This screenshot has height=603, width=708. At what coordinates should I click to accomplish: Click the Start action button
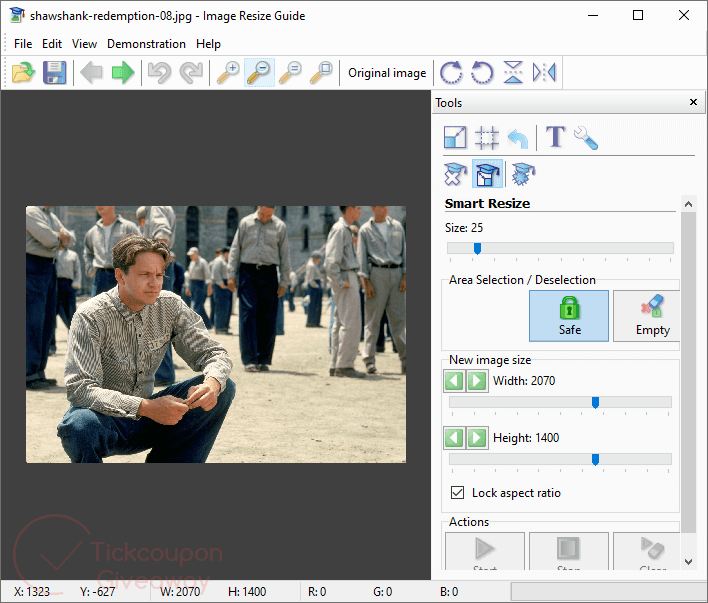[485, 552]
